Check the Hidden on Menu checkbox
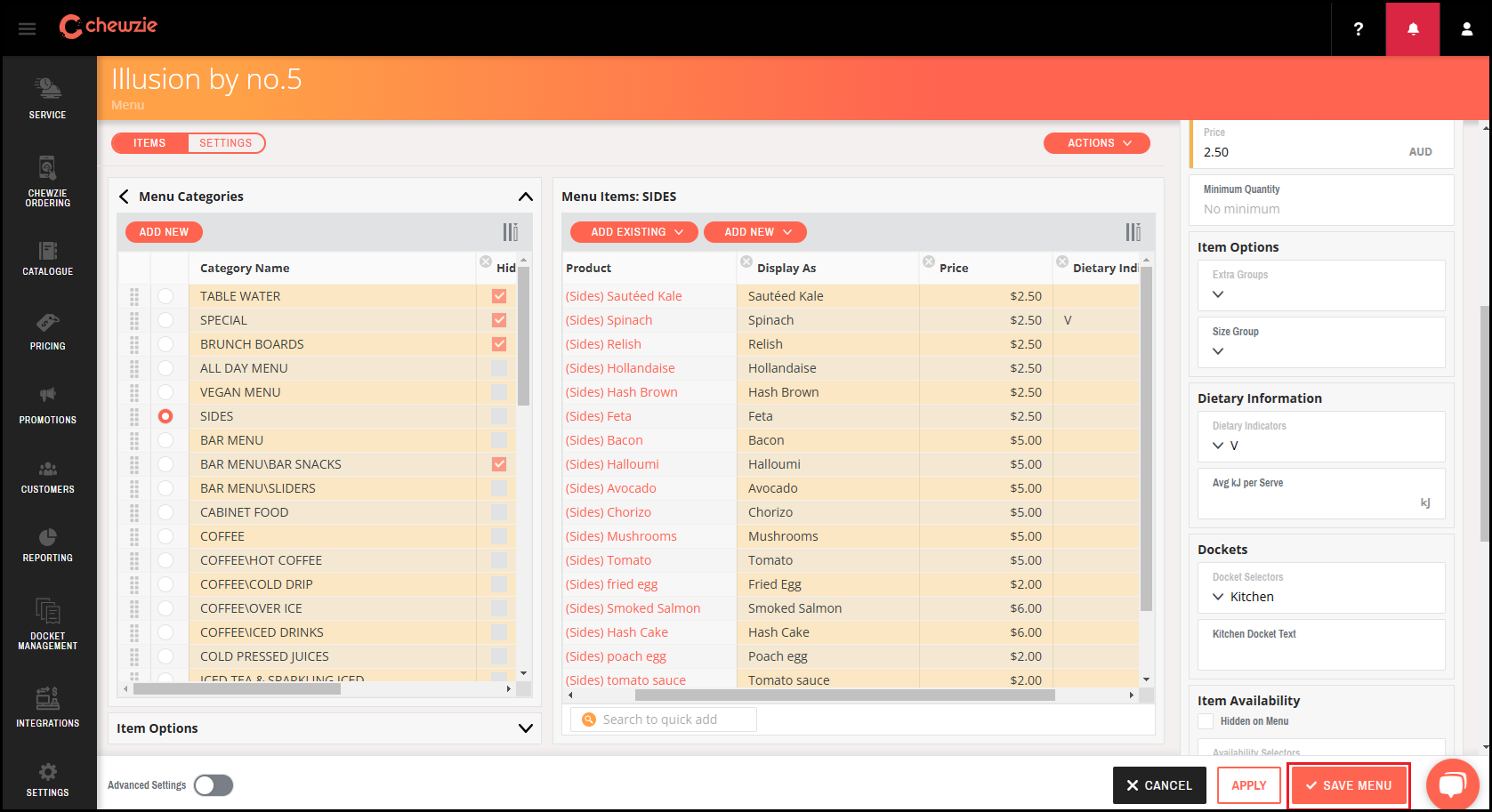The image size is (1492, 812). coord(1206,721)
